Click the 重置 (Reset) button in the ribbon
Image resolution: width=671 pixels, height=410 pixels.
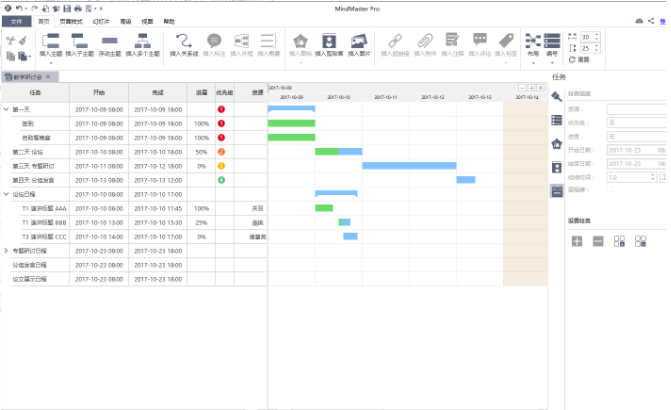coord(578,60)
